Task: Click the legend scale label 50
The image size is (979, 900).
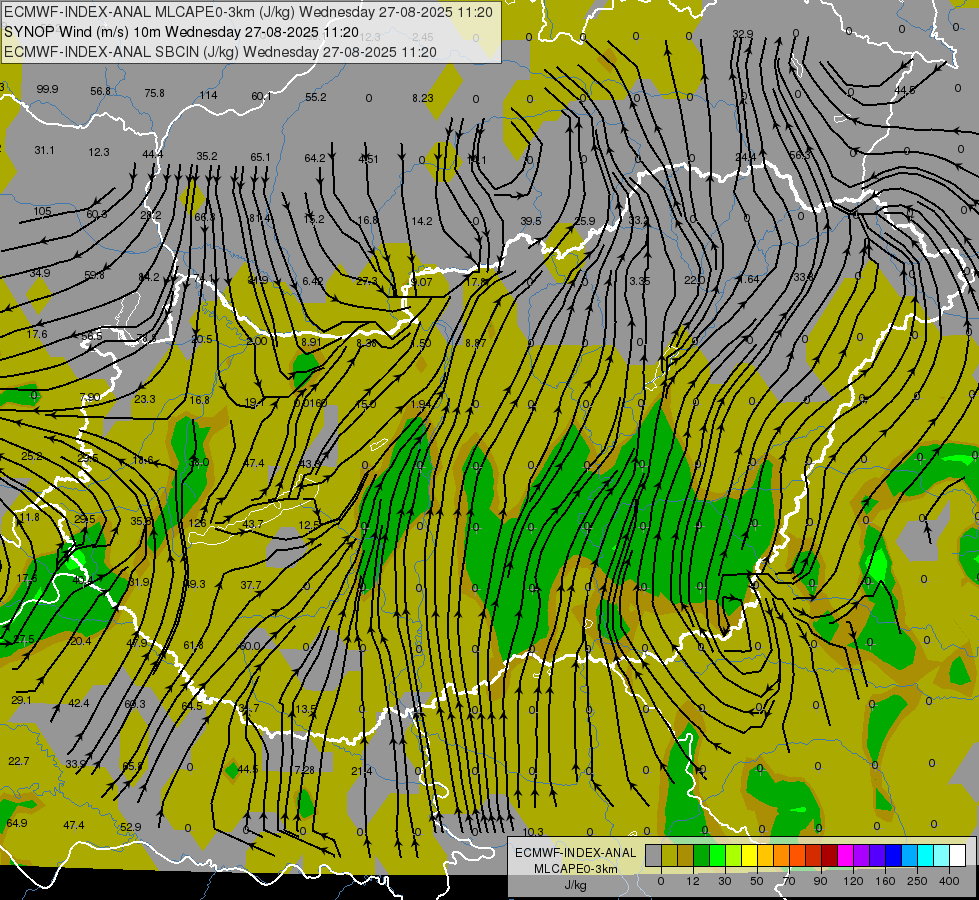Action: click(757, 881)
